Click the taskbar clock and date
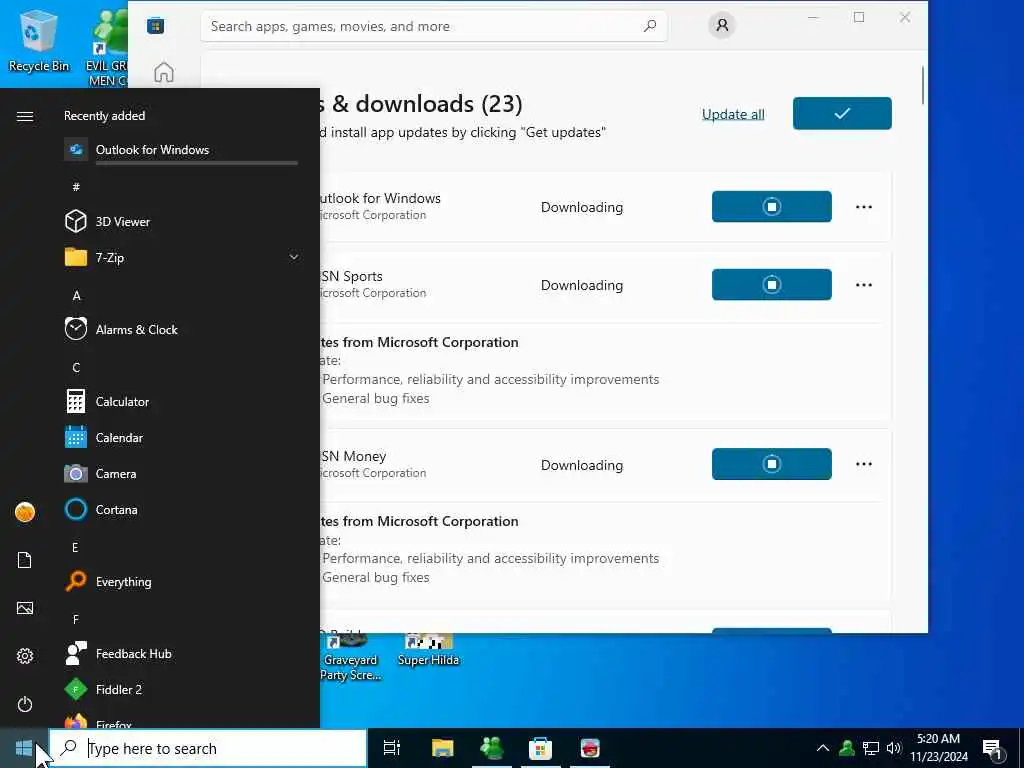The image size is (1024, 768). (938, 748)
